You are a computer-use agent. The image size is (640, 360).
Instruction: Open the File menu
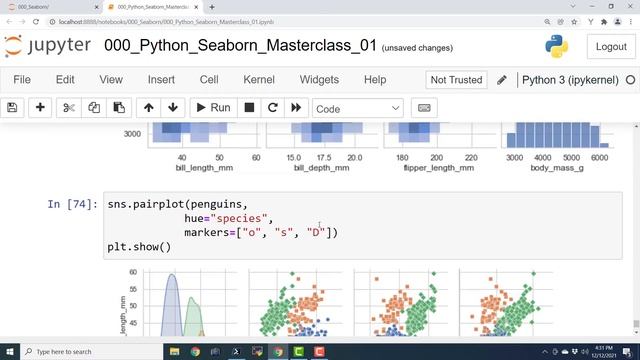pos(22,80)
